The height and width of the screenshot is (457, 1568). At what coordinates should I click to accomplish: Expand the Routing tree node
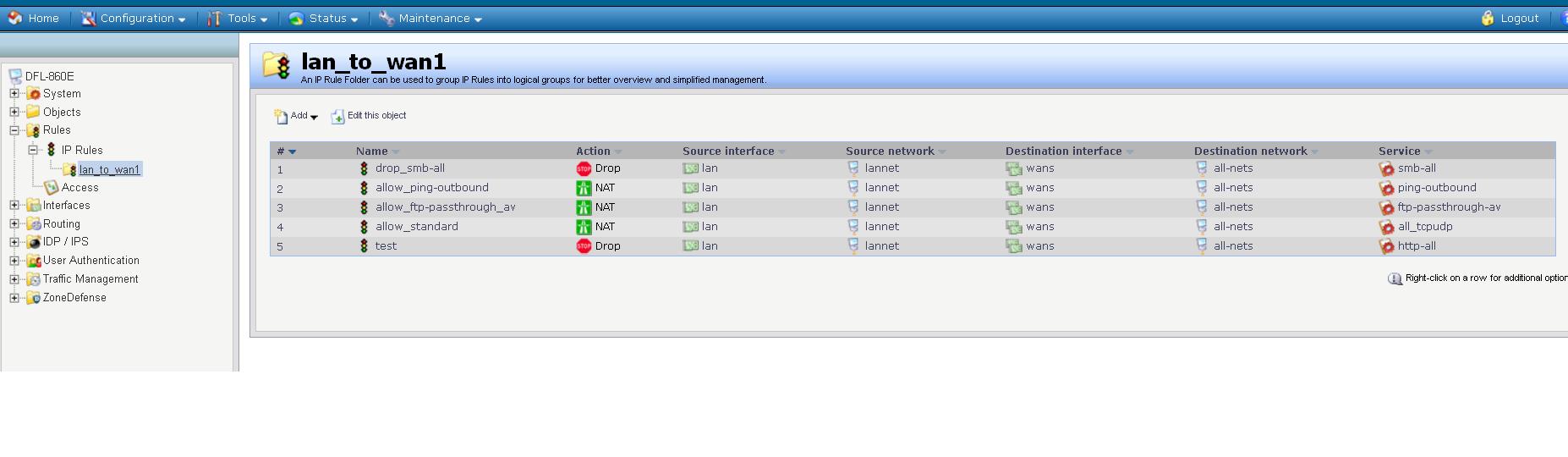pos(14,223)
